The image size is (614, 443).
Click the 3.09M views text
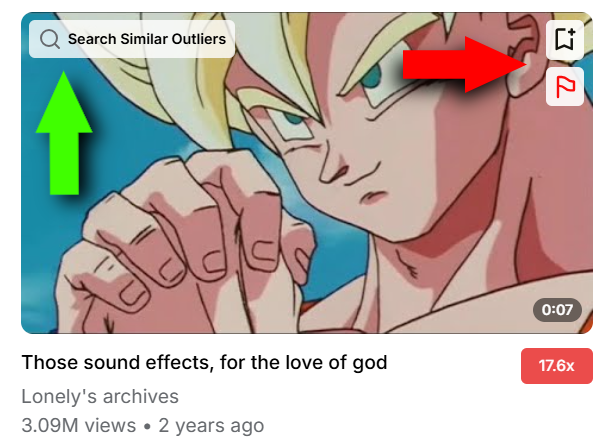[x=79, y=425]
